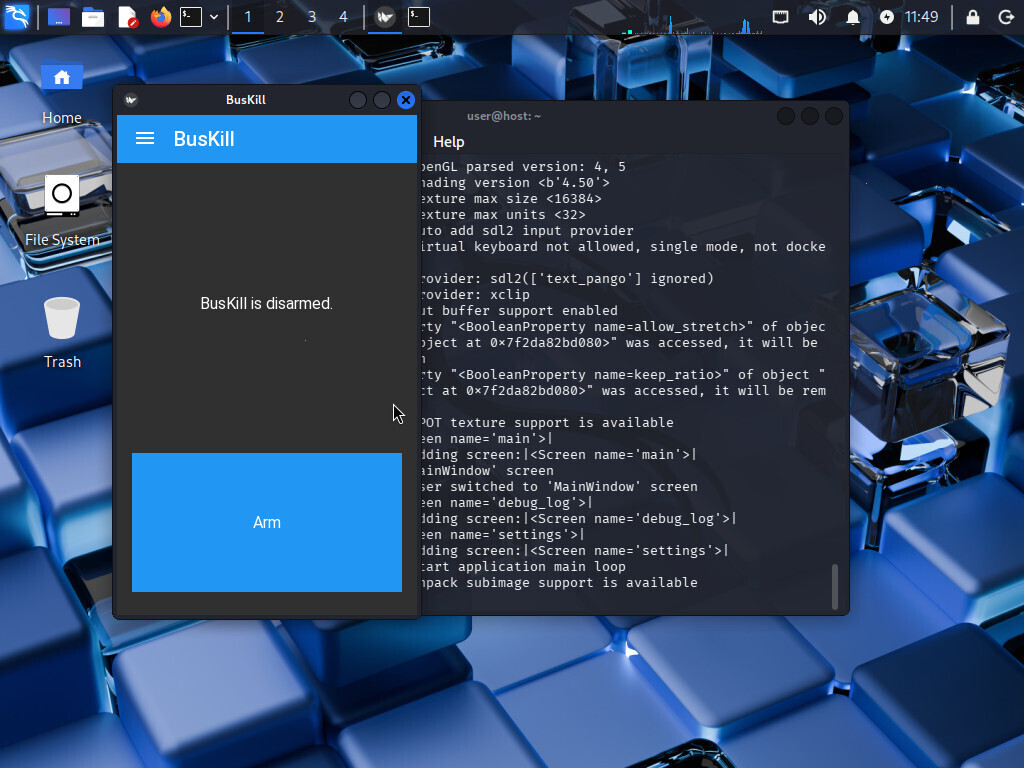Switch to workspace 2
The width and height of the screenshot is (1024, 768).
tap(280, 17)
